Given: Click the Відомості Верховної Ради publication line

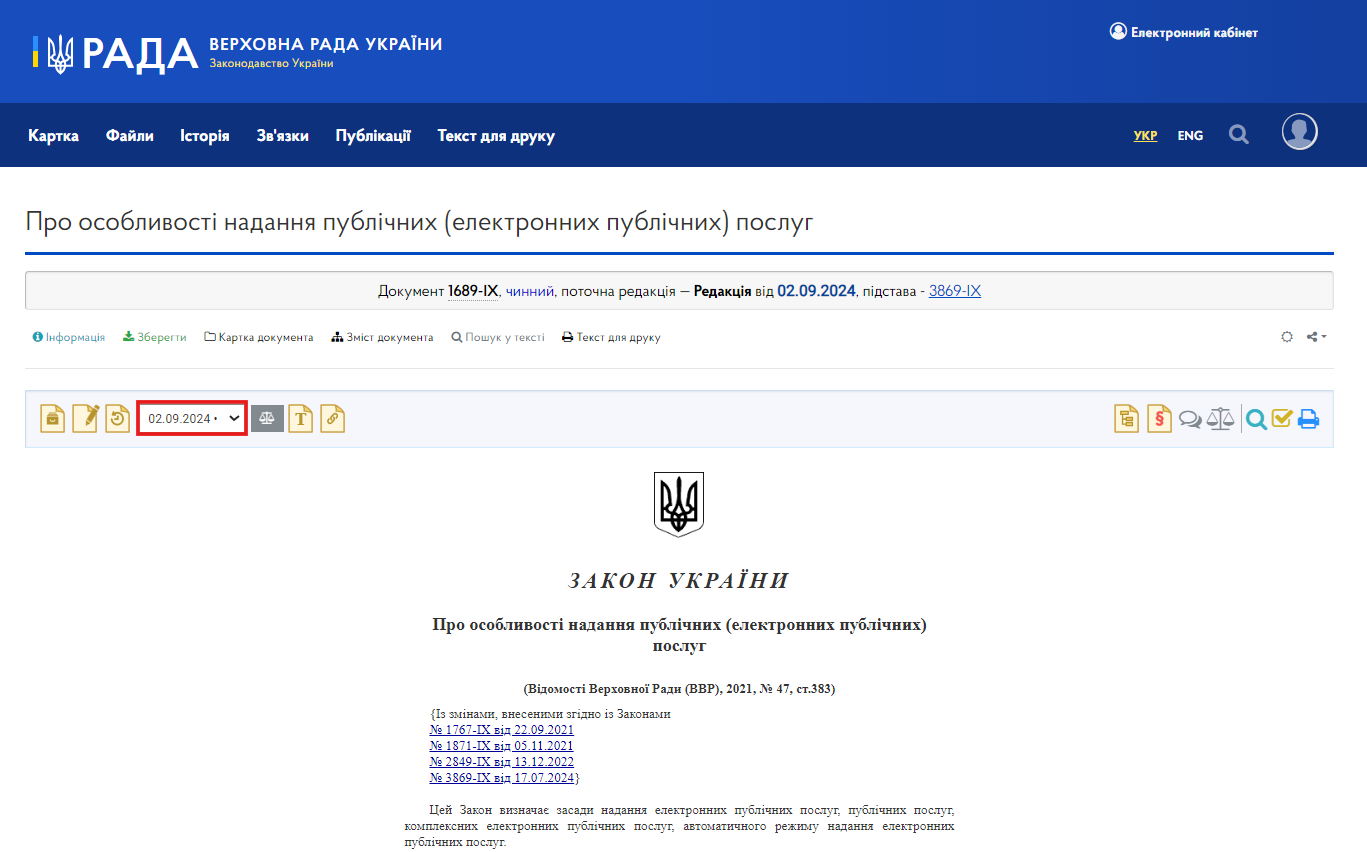Looking at the screenshot, I should [x=679, y=689].
